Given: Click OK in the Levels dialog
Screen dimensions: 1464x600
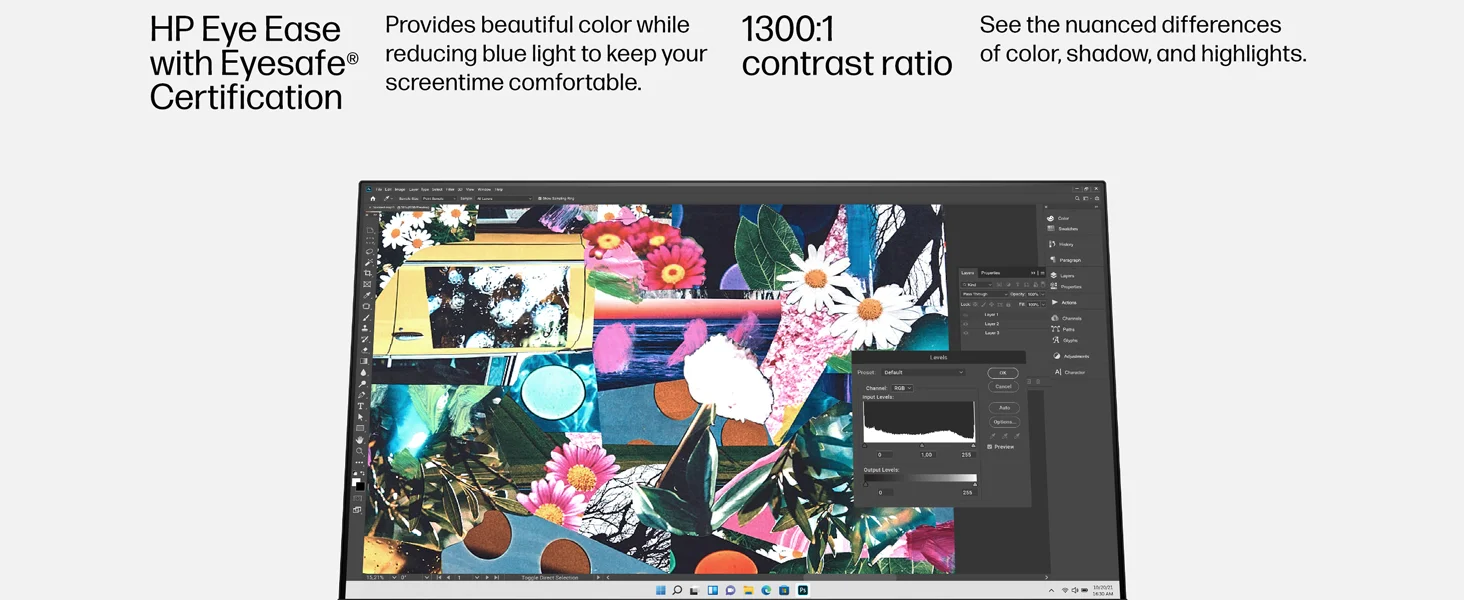Looking at the screenshot, I should click(1003, 373).
